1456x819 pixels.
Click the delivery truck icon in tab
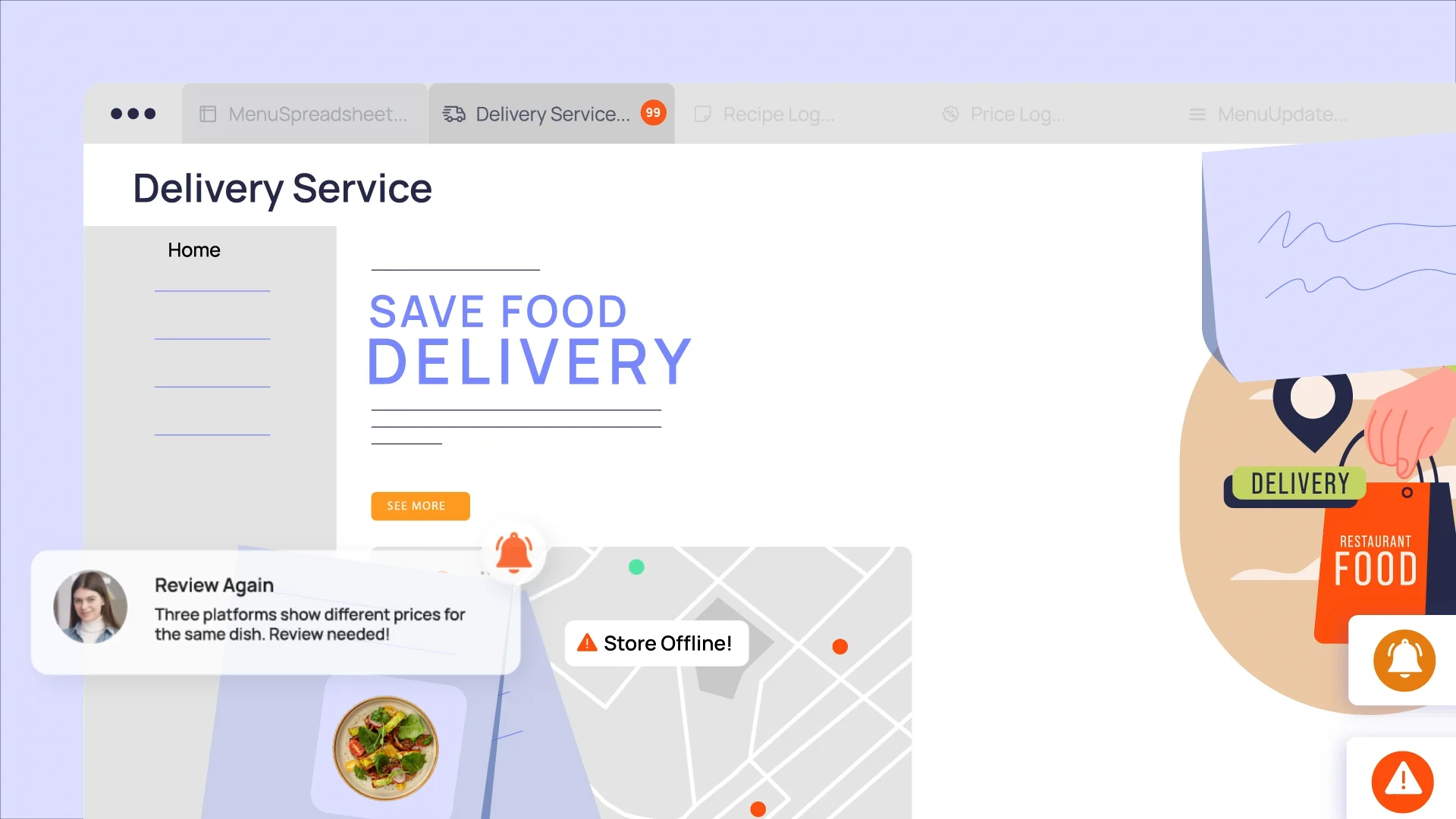click(454, 114)
